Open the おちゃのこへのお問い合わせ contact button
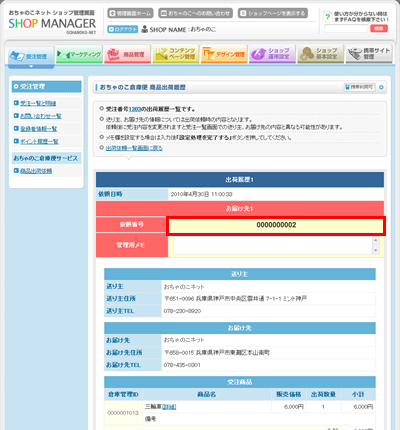Viewport: 400px width, 430px height. pyautogui.click(x=196, y=13)
